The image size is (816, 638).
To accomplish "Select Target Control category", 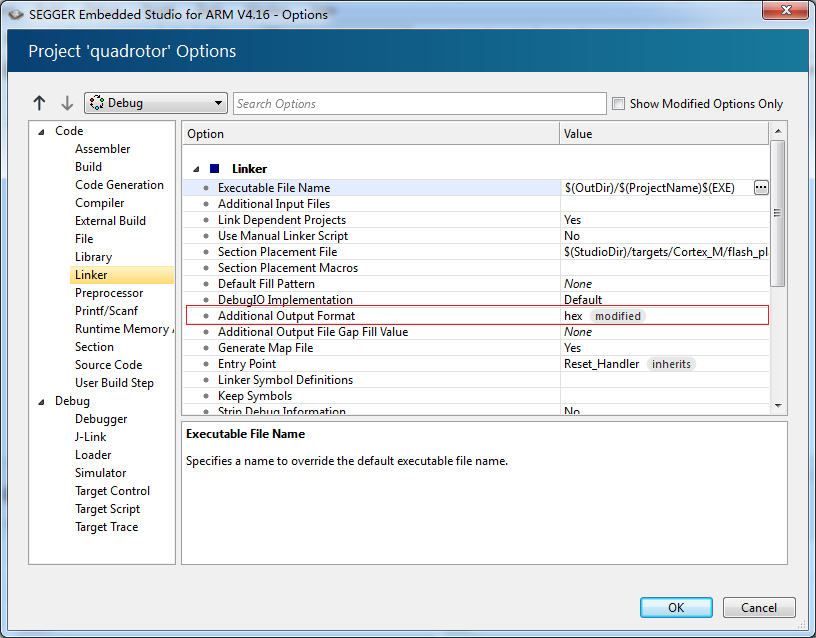I will pyautogui.click(x=112, y=491).
